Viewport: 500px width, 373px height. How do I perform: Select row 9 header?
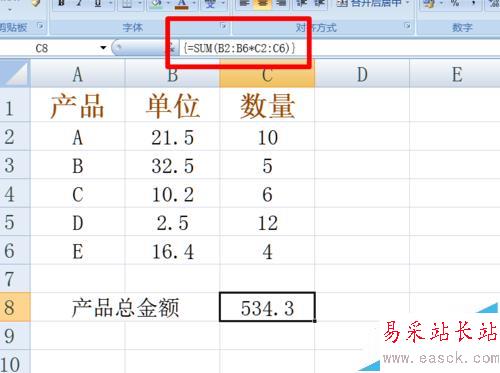(x=15, y=335)
